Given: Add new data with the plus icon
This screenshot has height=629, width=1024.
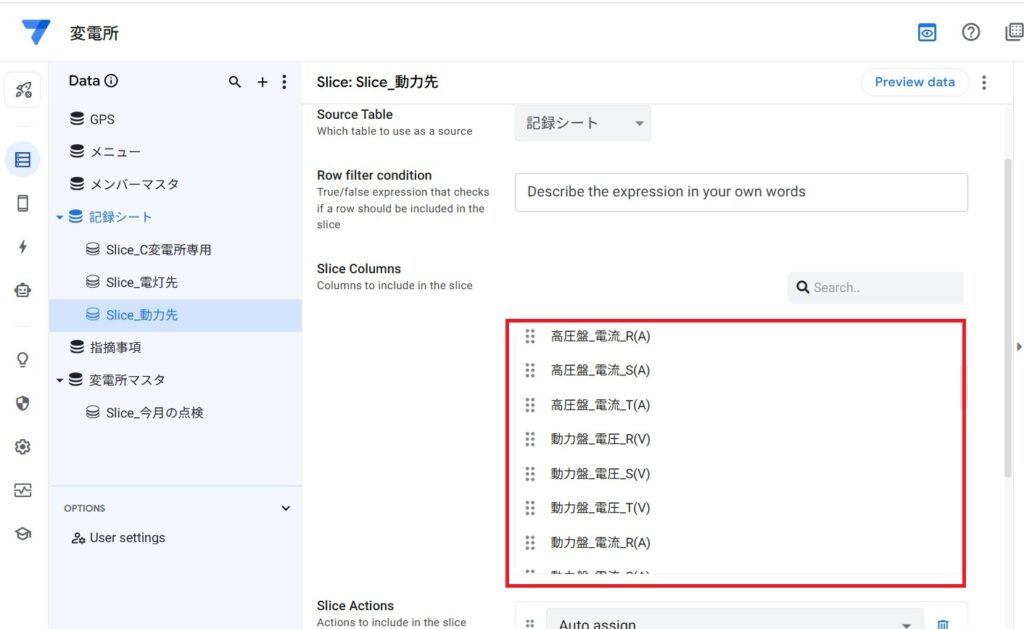Looking at the screenshot, I should (x=262, y=82).
